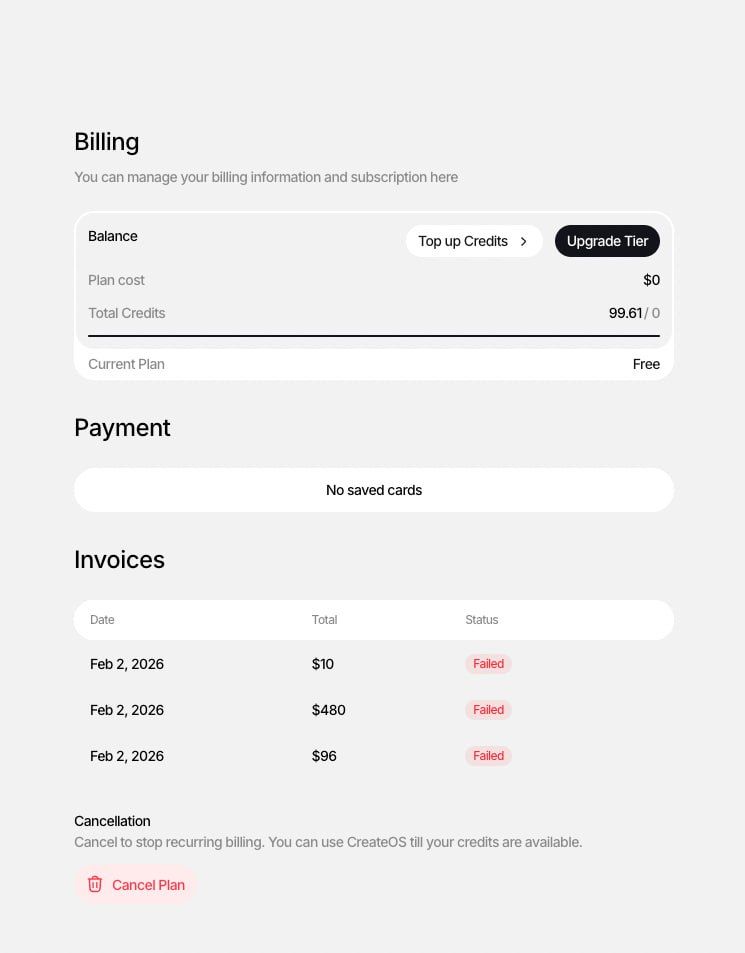This screenshot has width=745, height=953.
Task: Click the Invoices section heading
Action: (119, 559)
